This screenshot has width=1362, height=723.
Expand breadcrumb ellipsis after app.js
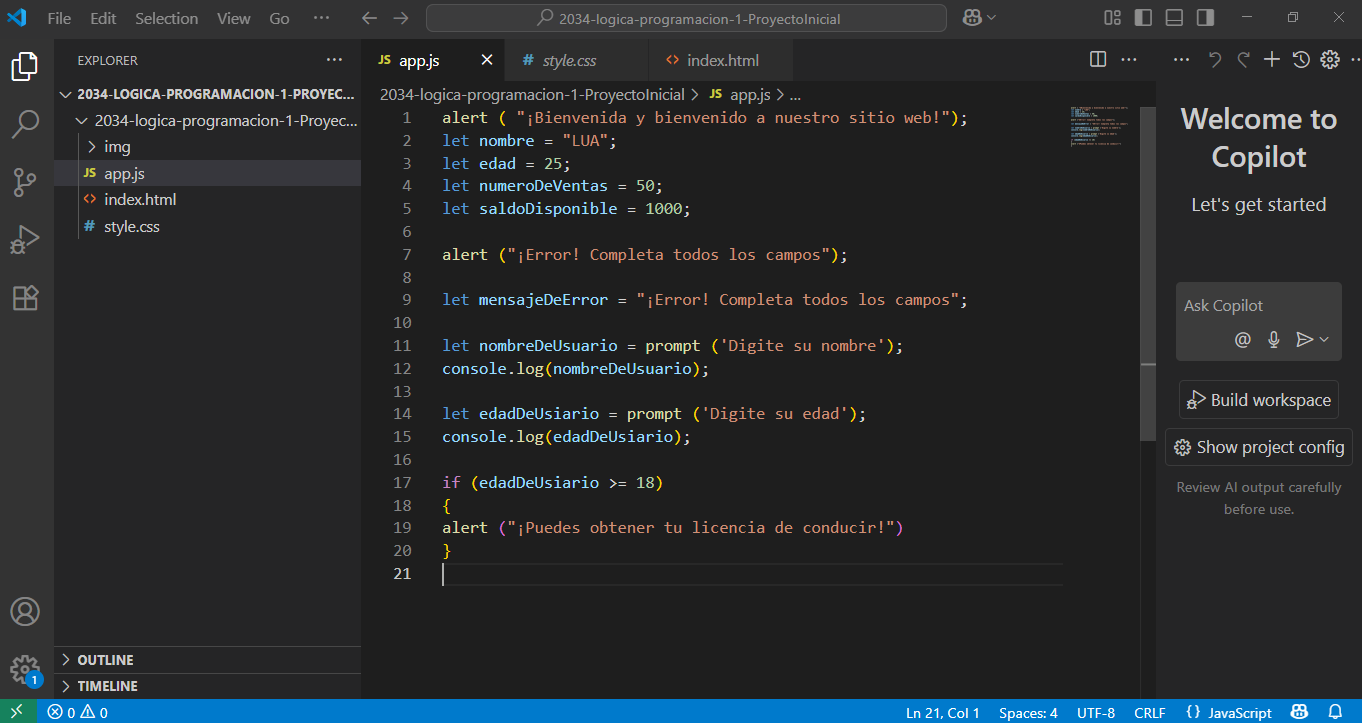[x=796, y=95]
